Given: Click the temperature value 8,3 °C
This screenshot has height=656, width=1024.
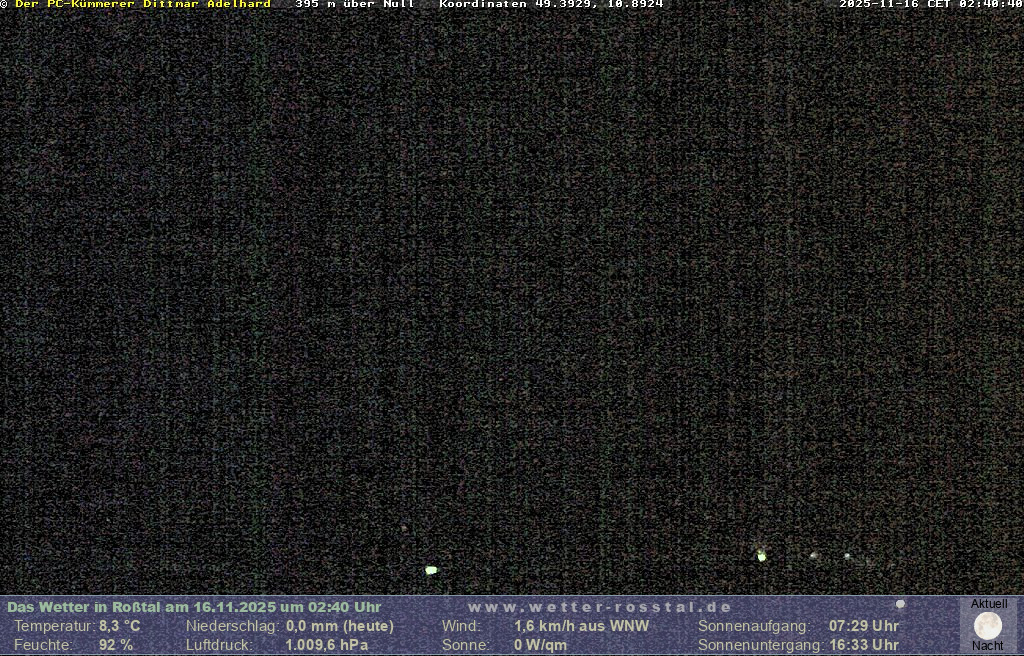Looking at the screenshot, I should click(119, 626).
